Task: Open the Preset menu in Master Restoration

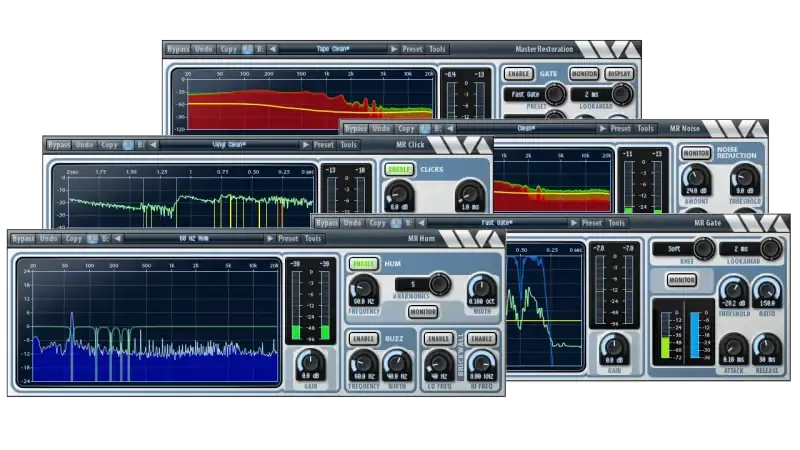Action: point(412,49)
